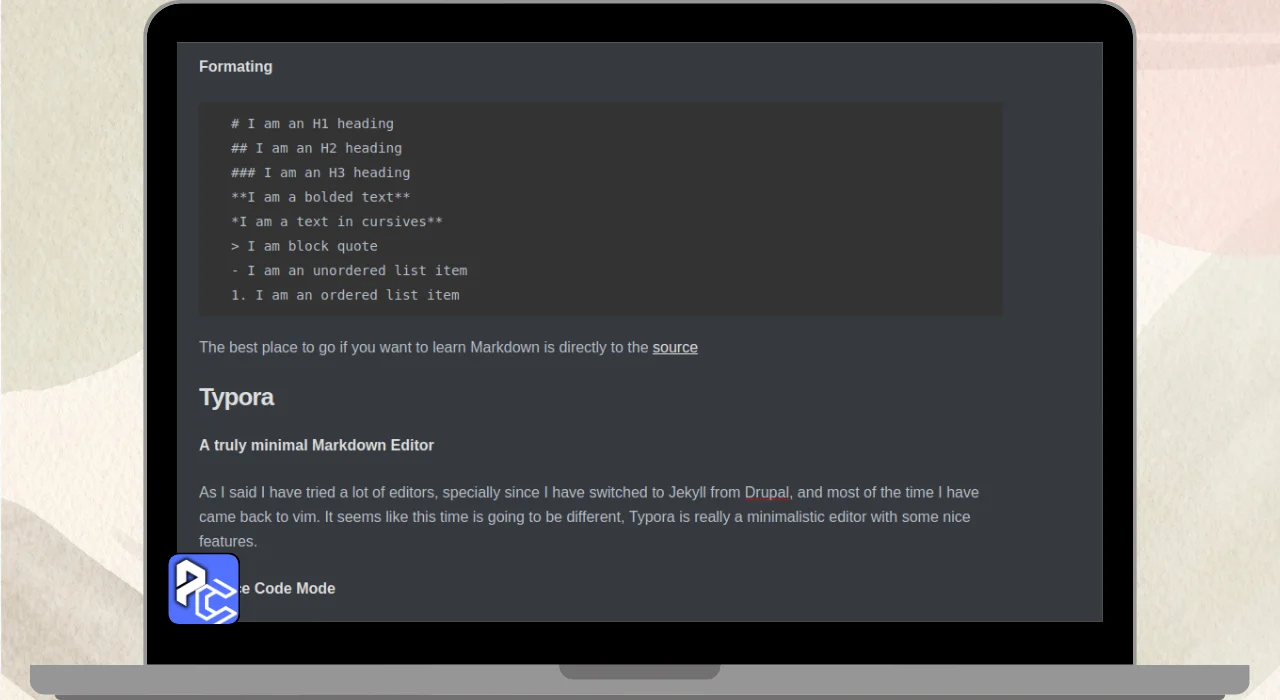Viewport: 1280px width, 700px height.
Task: Click the misspelled word "Drupal"
Action: (767, 492)
